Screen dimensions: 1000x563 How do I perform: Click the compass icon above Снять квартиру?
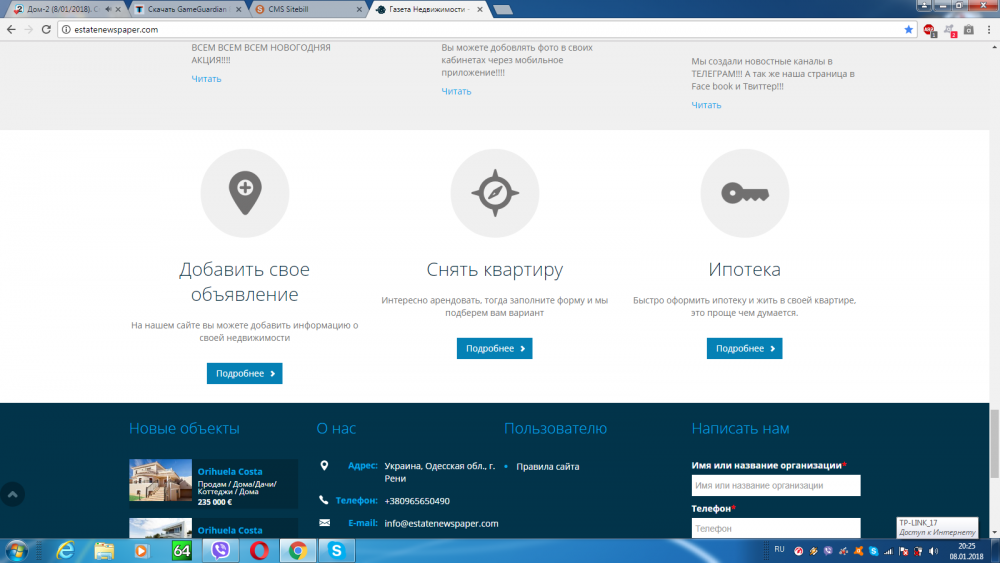(494, 193)
